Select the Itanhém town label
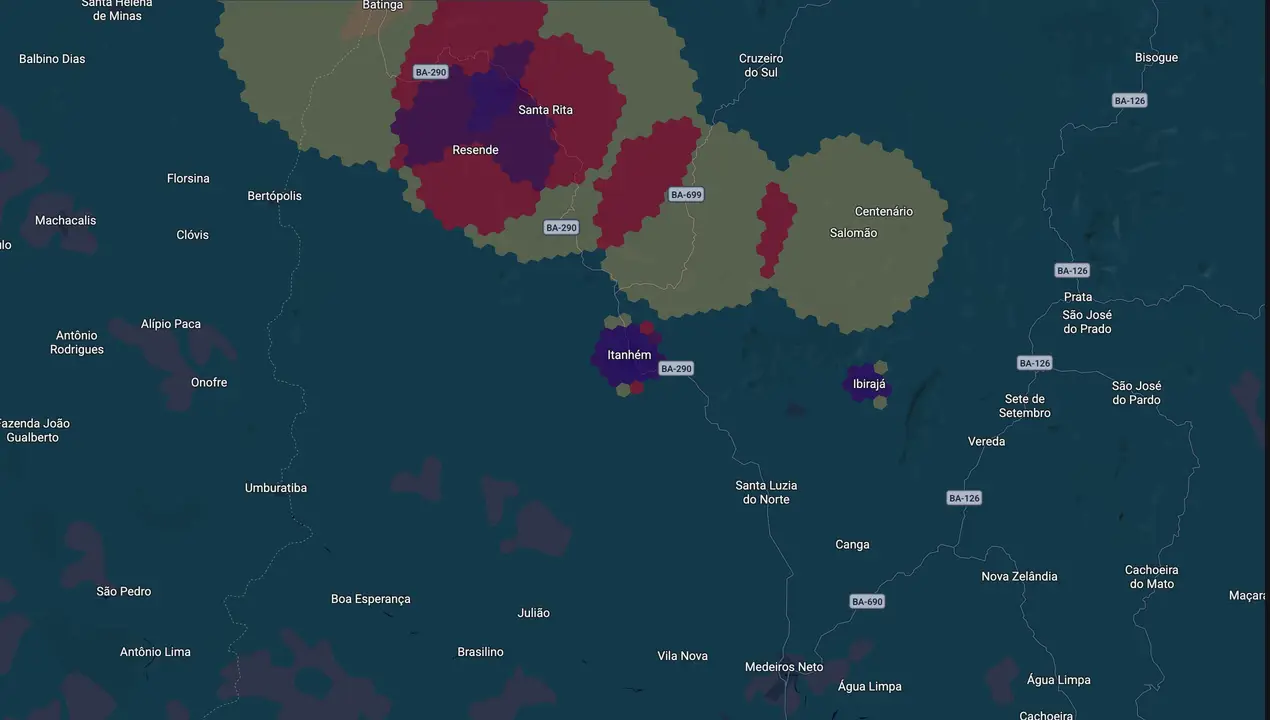 coord(629,355)
